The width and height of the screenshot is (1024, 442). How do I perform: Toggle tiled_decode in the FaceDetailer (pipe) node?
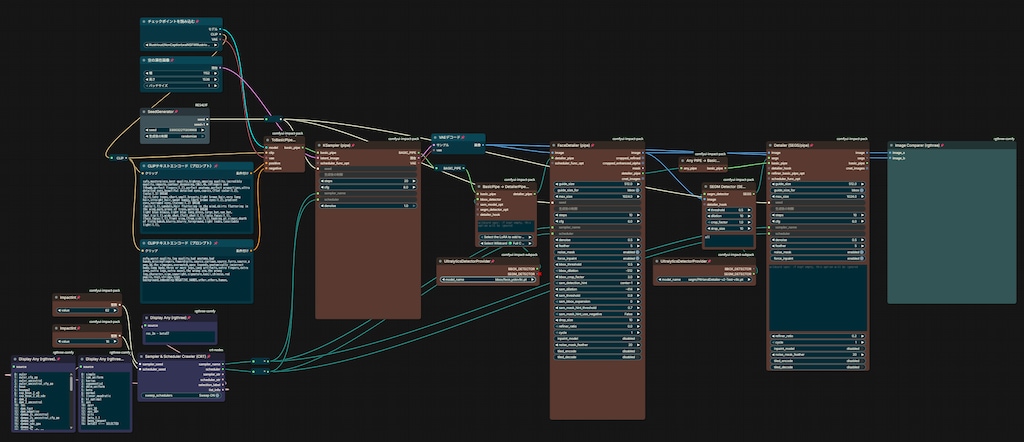[x=598, y=357]
